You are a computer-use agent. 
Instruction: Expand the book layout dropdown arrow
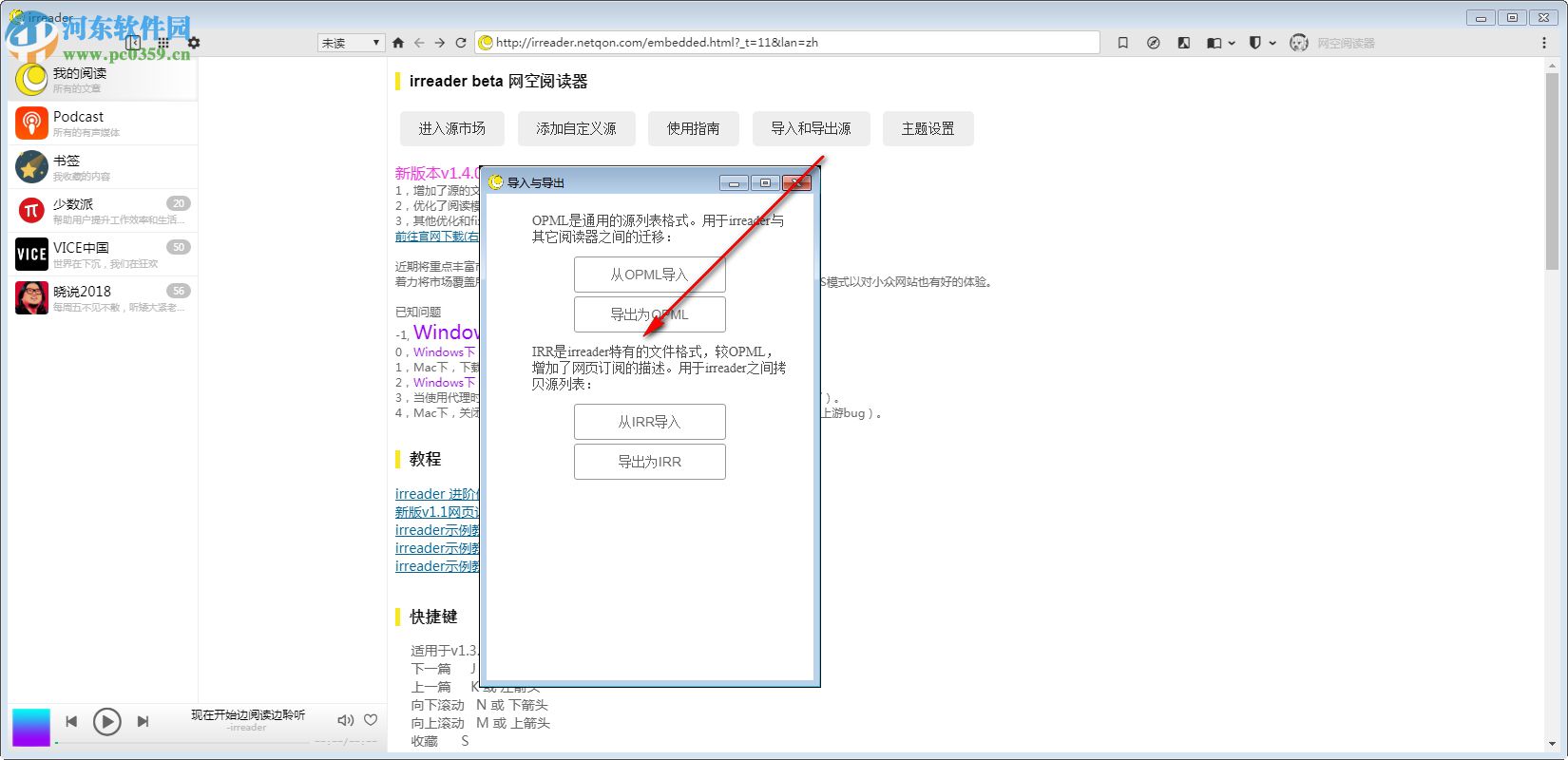[x=1232, y=43]
